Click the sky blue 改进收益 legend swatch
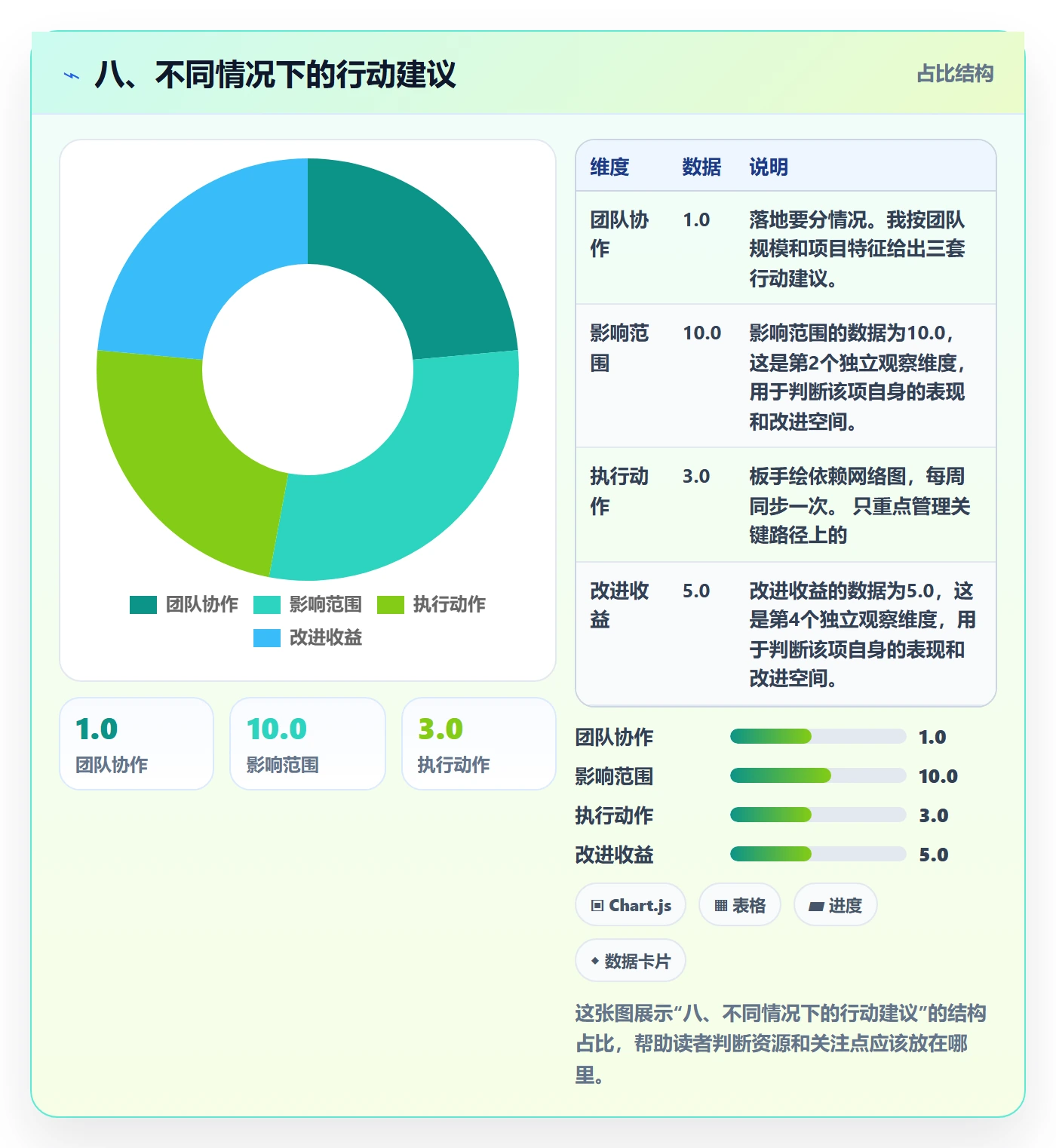 pos(267,638)
